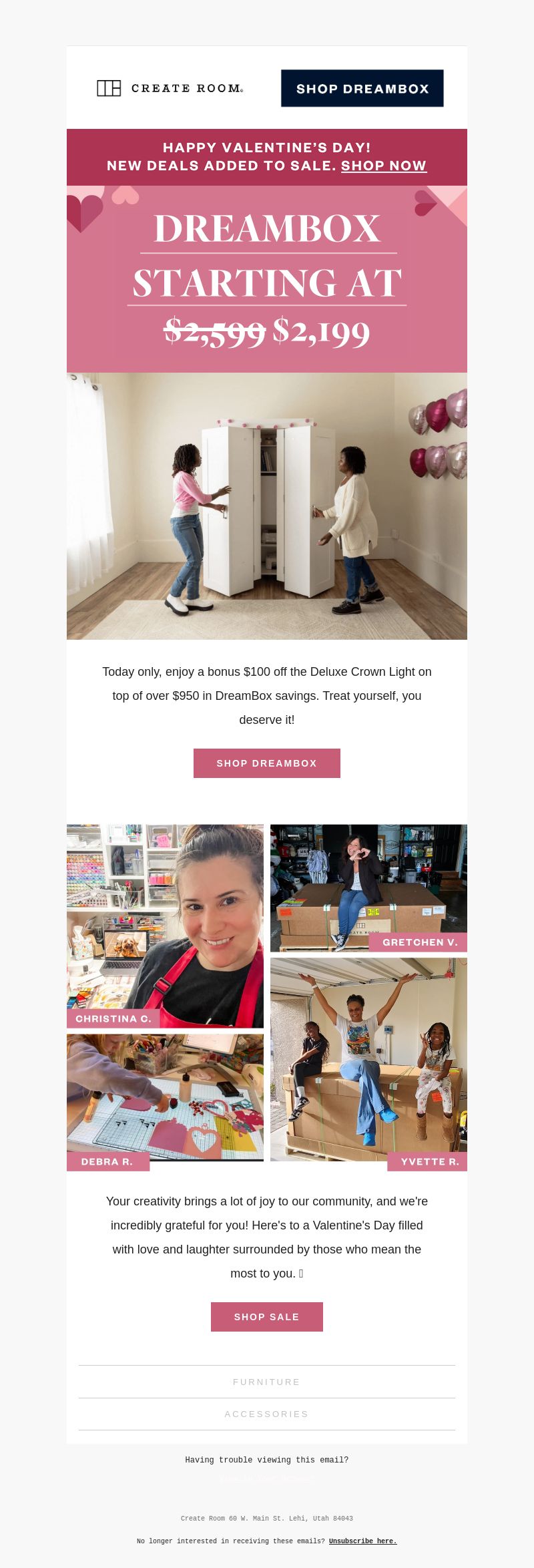
Task: Open the Create Room wordmark link
Action: tap(187, 88)
